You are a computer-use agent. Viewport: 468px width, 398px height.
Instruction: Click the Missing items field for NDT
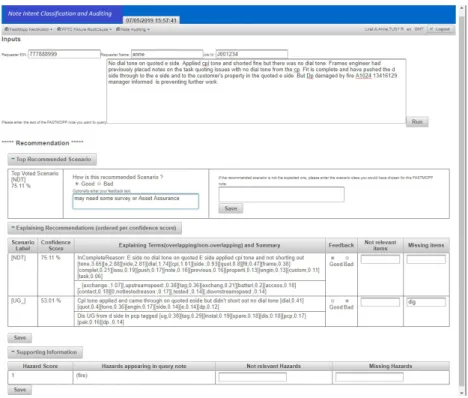pos(426,259)
